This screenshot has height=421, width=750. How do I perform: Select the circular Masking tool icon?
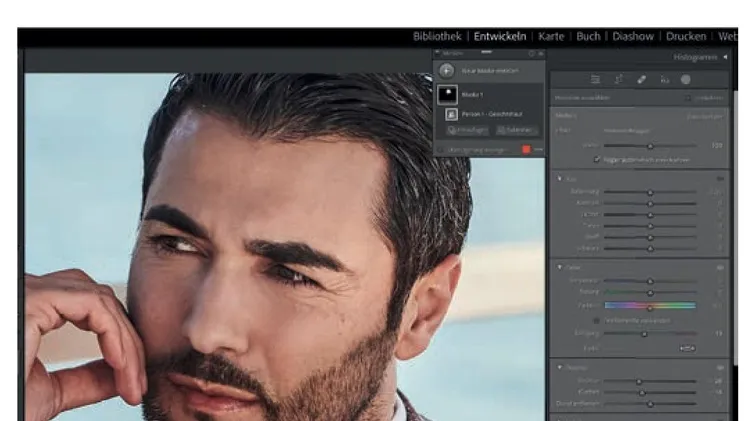coord(686,79)
